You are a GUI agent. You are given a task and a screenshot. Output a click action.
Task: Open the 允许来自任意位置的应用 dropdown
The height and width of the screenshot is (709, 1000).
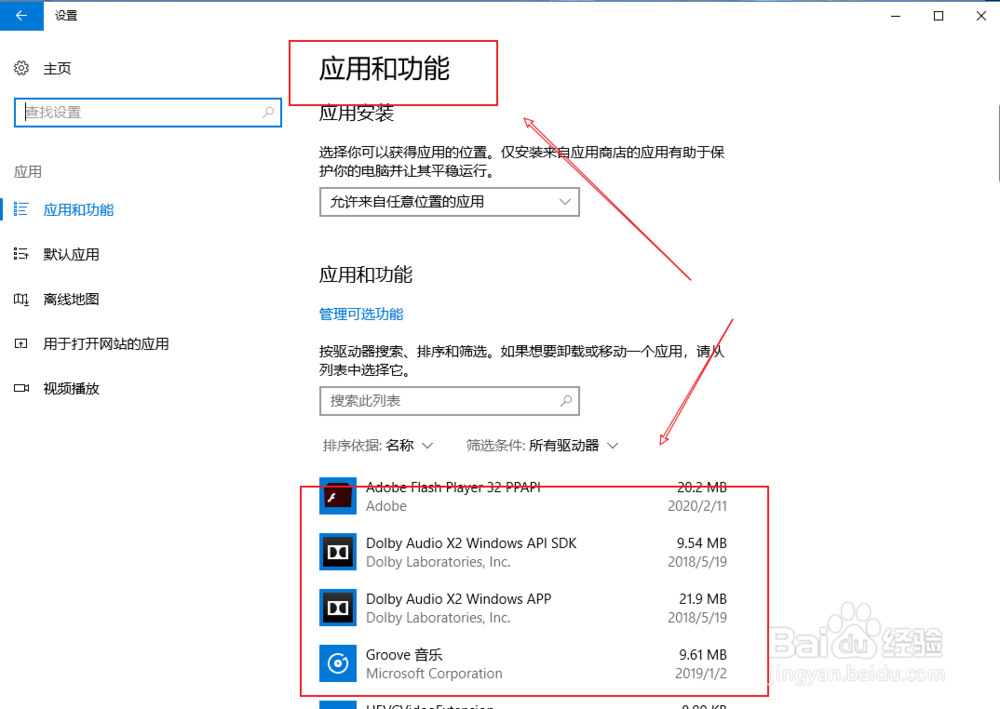pyautogui.click(x=449, y=202)
